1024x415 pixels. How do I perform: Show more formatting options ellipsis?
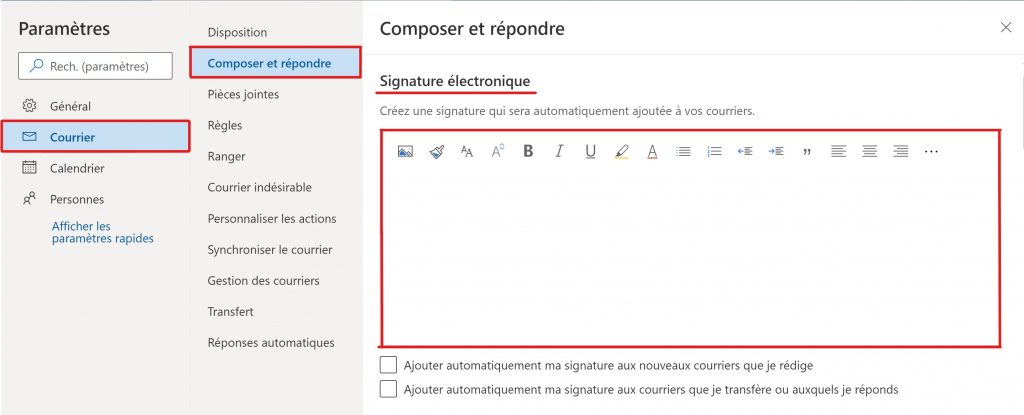pos(931,152)
